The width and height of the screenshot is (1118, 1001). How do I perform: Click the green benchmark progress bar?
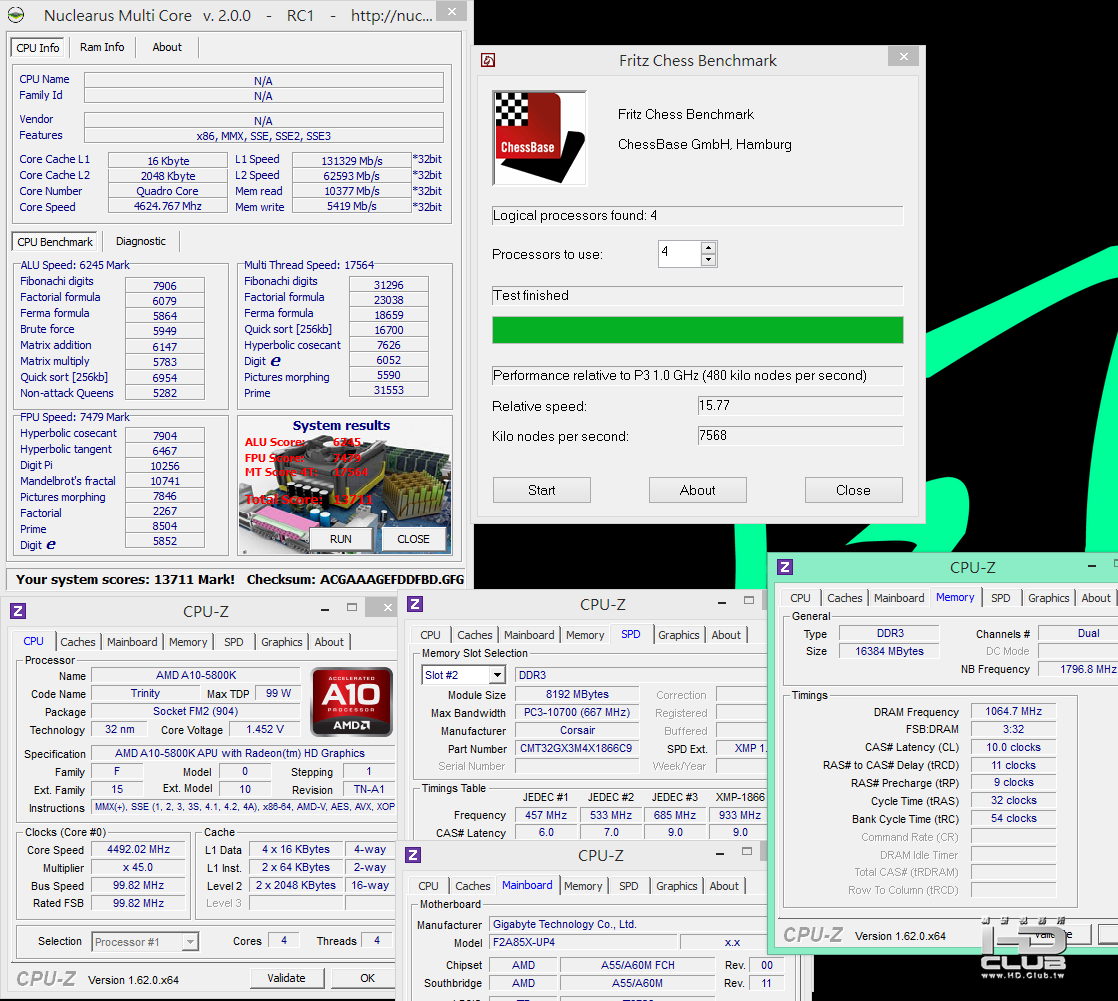[697, 330]
